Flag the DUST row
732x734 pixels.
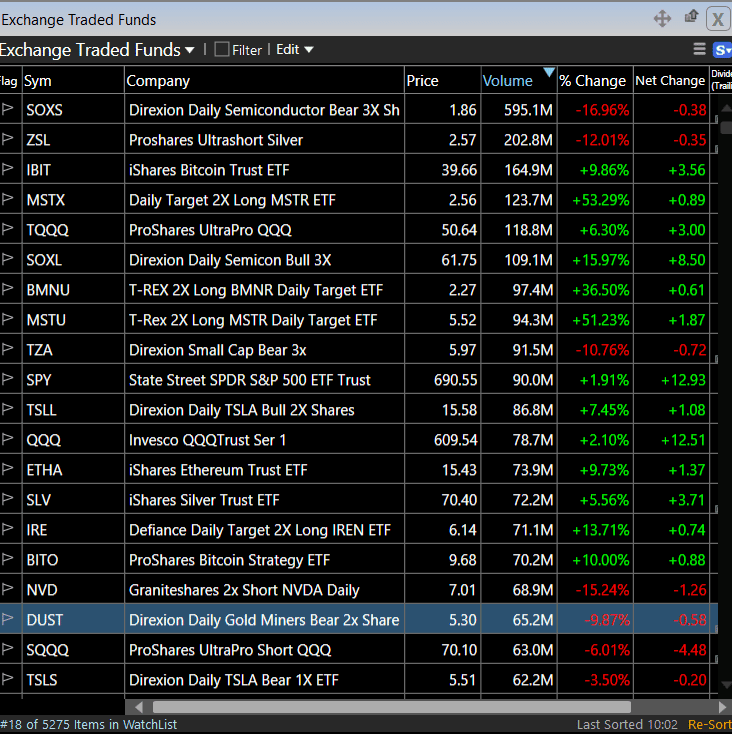(x=7, y=618)
